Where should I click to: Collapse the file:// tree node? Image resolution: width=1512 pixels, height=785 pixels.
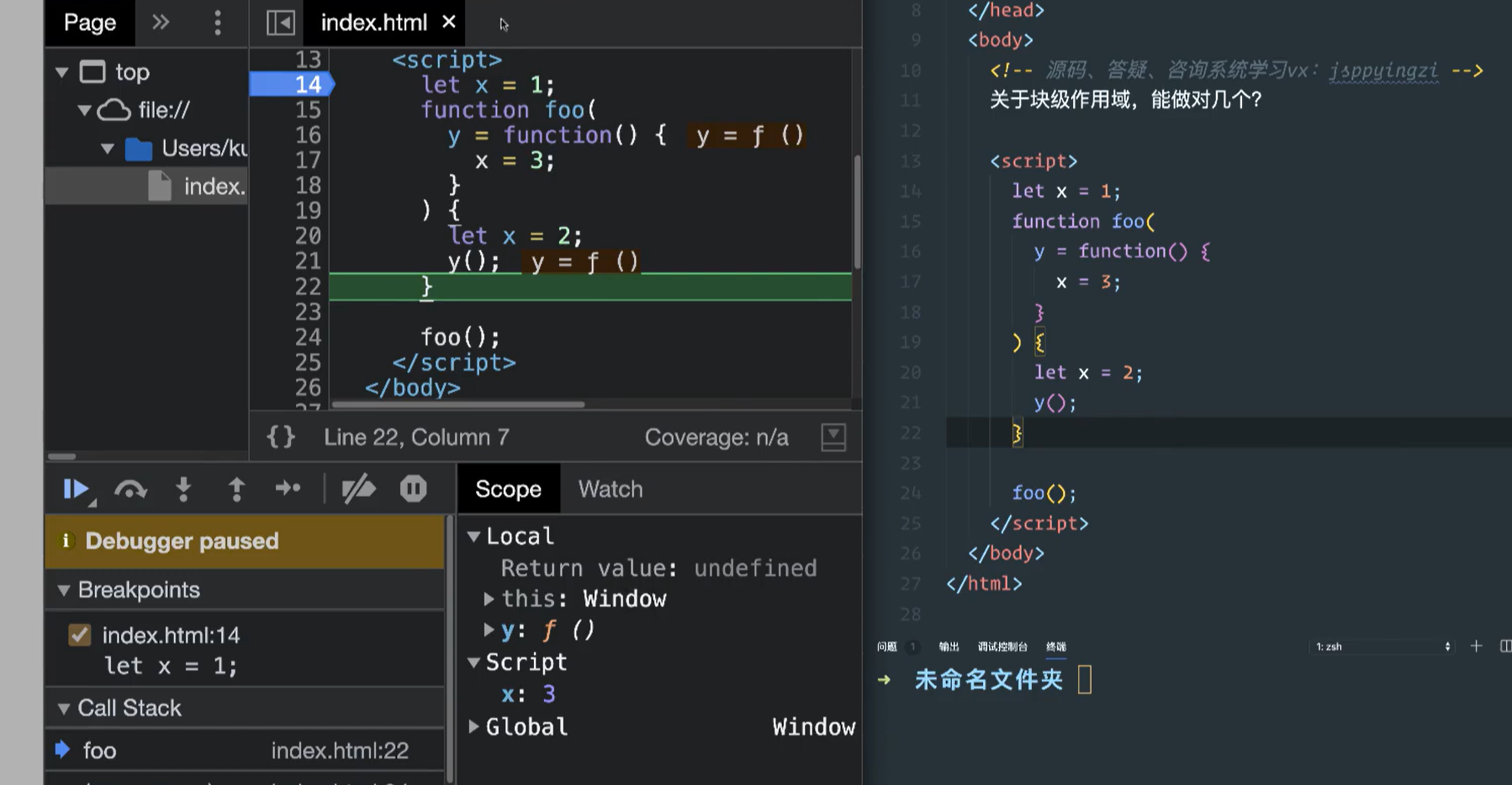(x=84, y=110)
